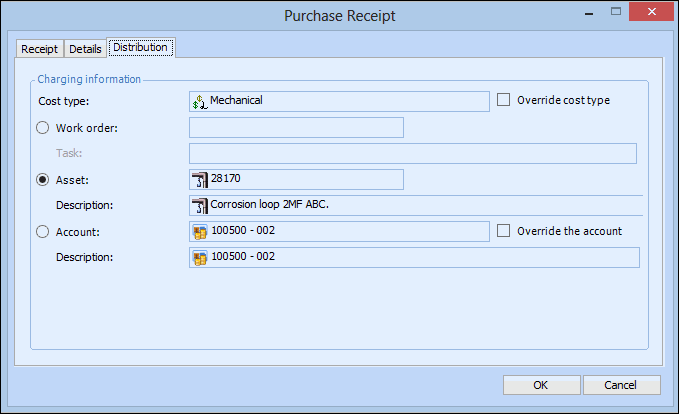Click the Asset field containing 28170
Screen dimensions: 679x414
[x=305, y=179]
